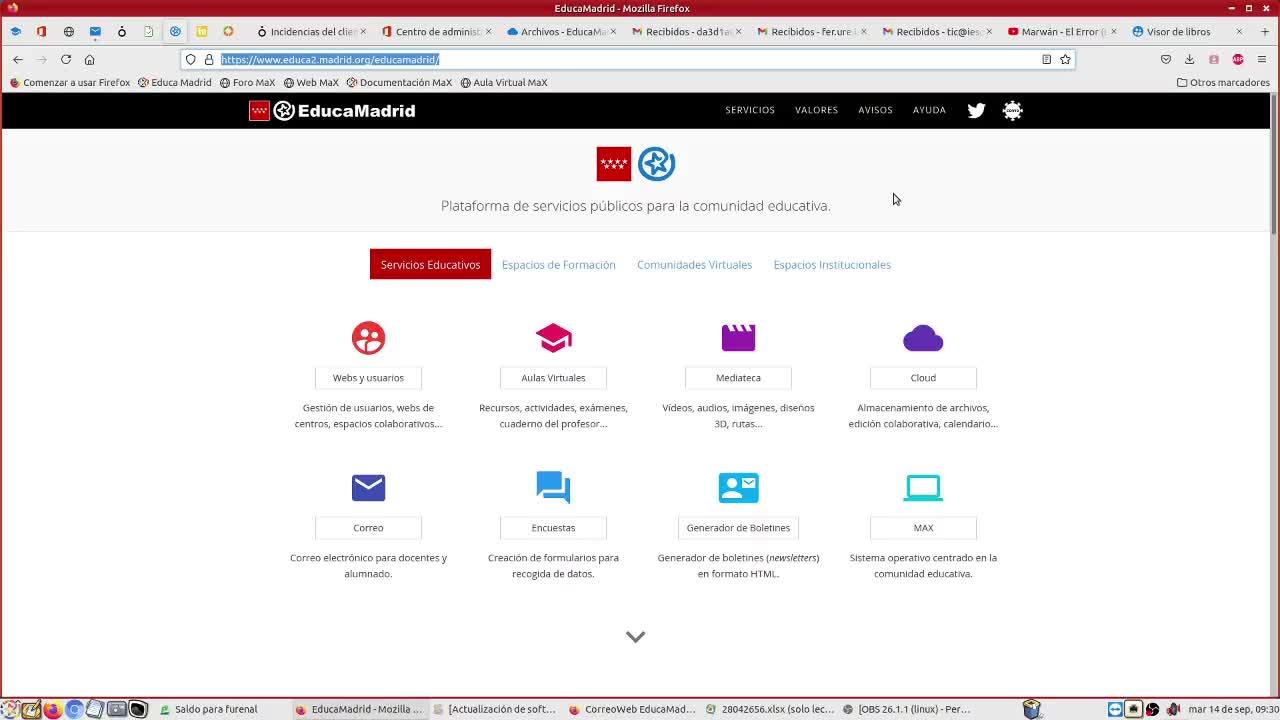1280x720 pixels.
Task: Open the AVISOS menu in header
Action: point(875,110)
